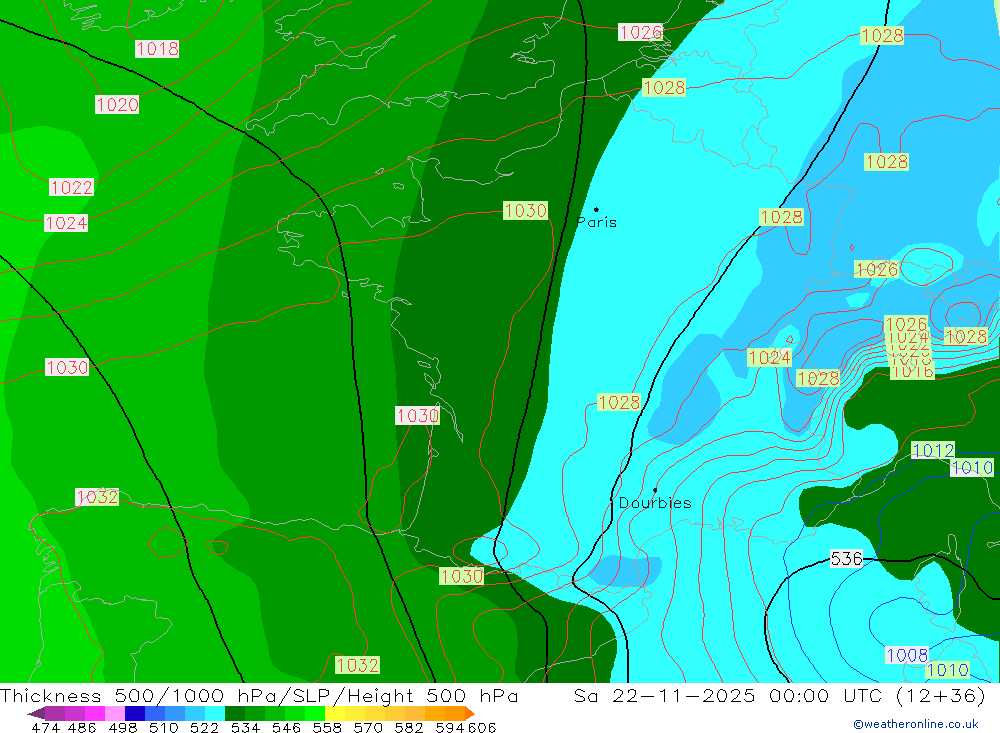Click the 1028 label left of Dourbies
This screenshot has width=1000, height=733.
pyautogui.click(x=619, y=402)
